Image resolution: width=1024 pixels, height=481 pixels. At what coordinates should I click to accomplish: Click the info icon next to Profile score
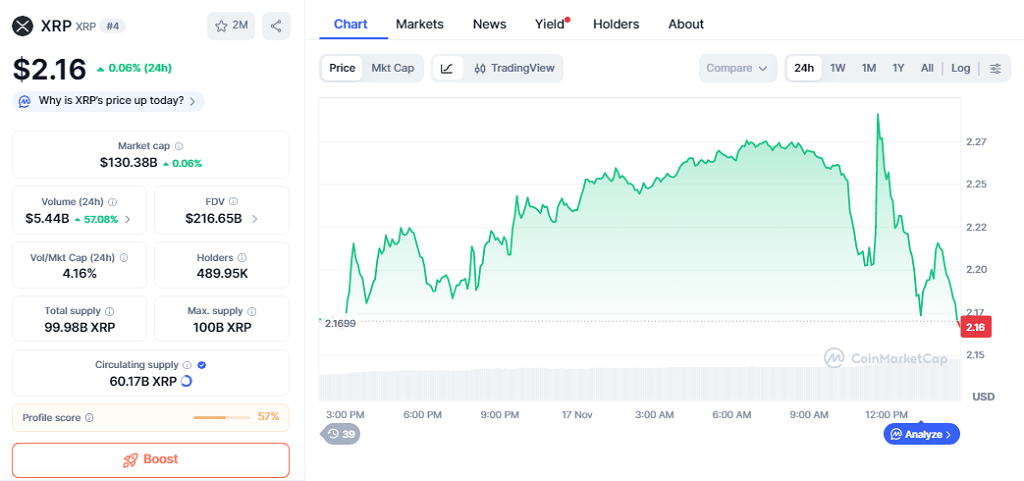tap(89, 417)
